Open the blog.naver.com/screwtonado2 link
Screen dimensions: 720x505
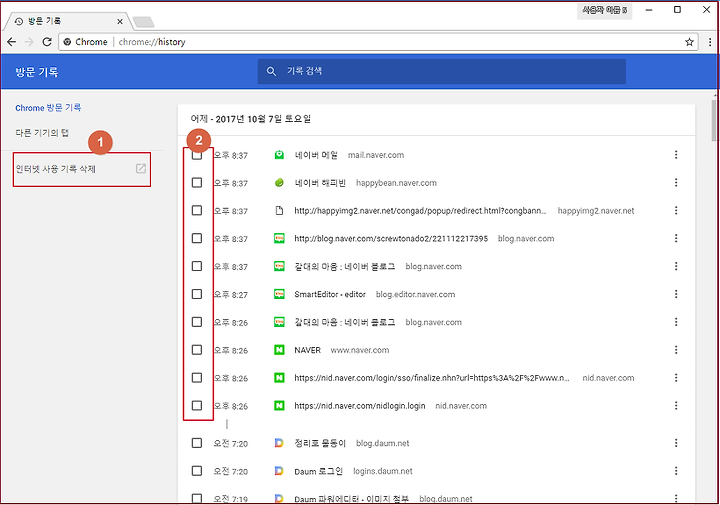pyautogui.click(x=391, y=239)
